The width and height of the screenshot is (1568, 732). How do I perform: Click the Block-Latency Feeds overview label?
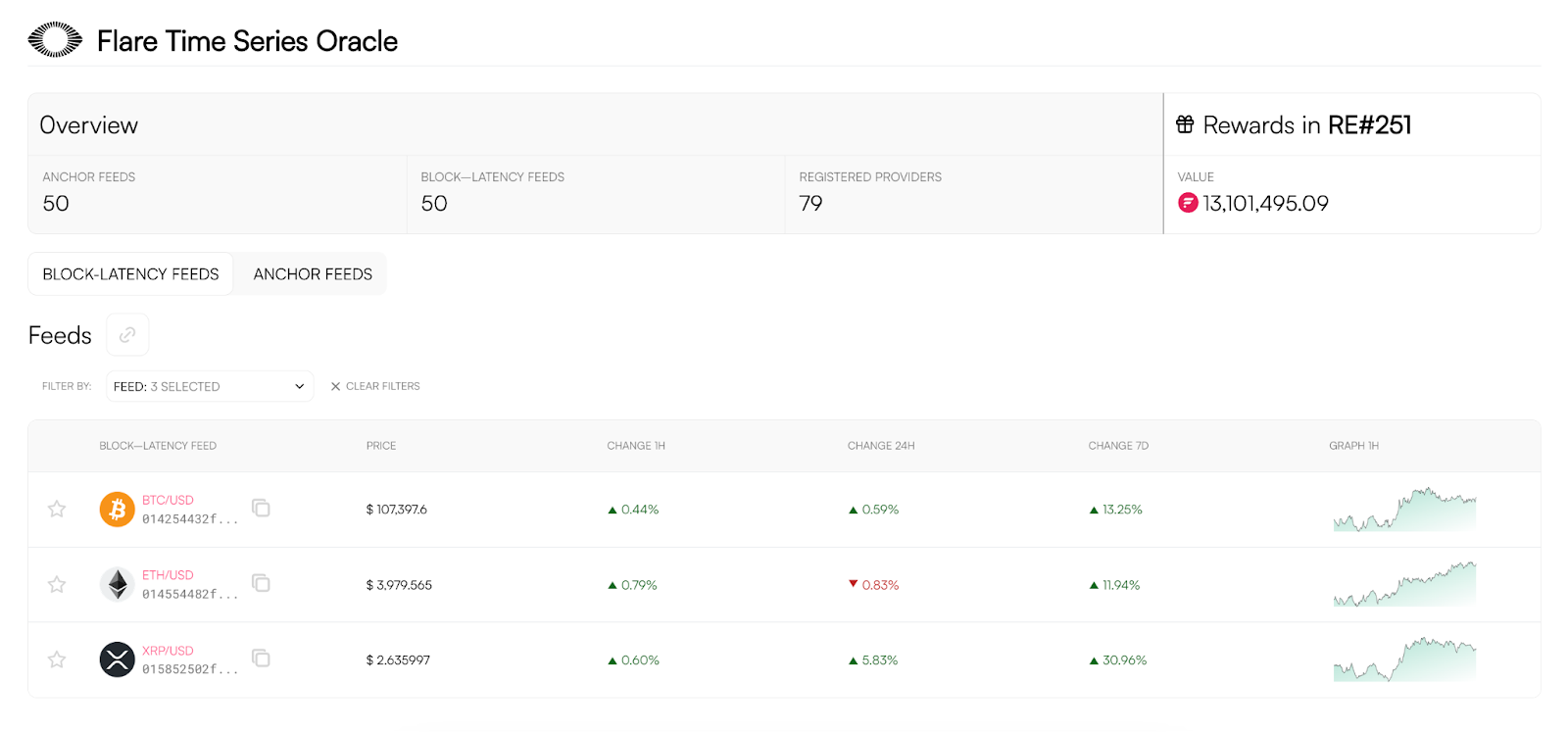point(492,177)
